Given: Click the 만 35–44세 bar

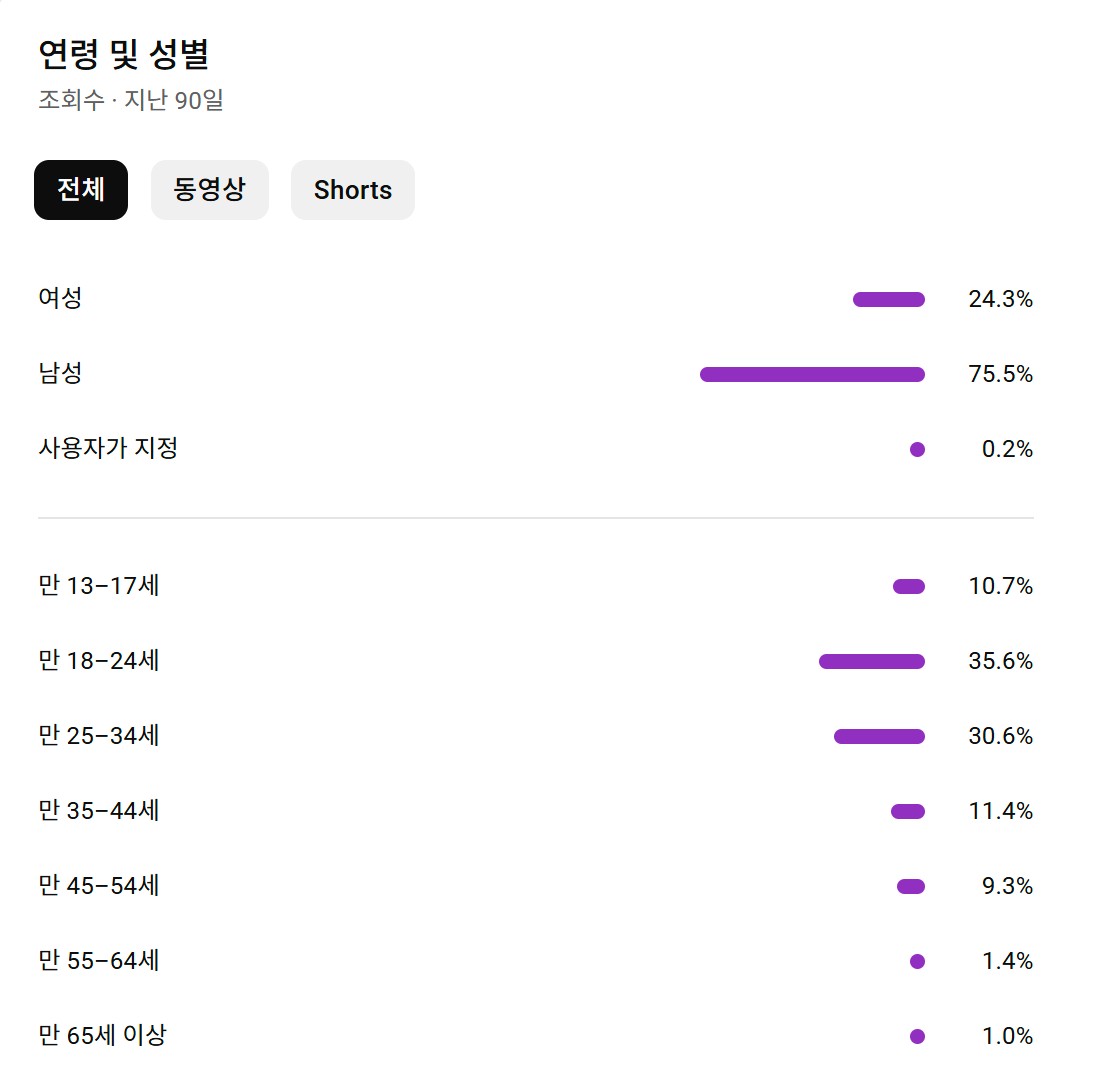Looking at the screenshot, I should tap(907, 811).
